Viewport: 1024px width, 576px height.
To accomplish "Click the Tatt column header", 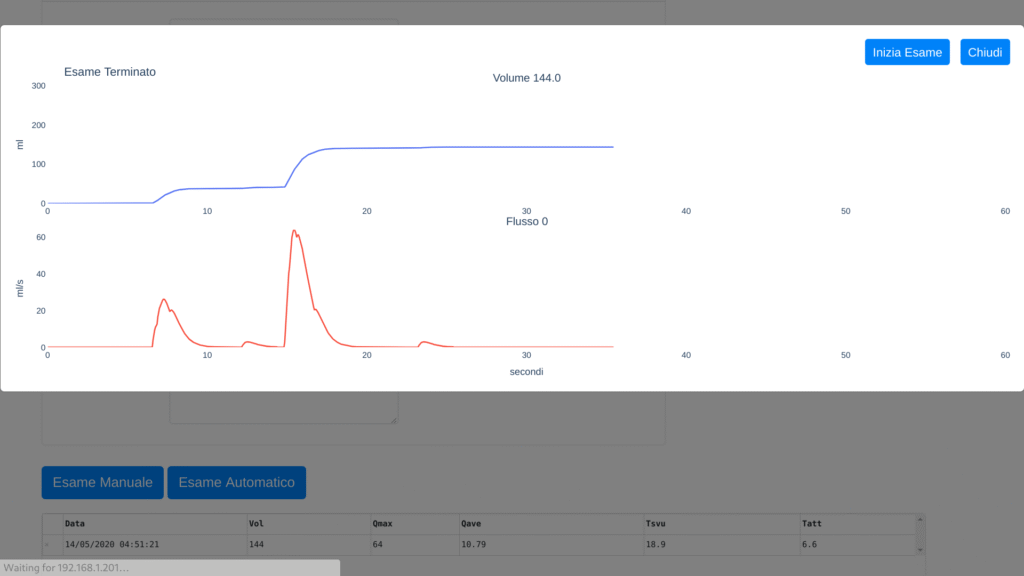I will 808,523.
